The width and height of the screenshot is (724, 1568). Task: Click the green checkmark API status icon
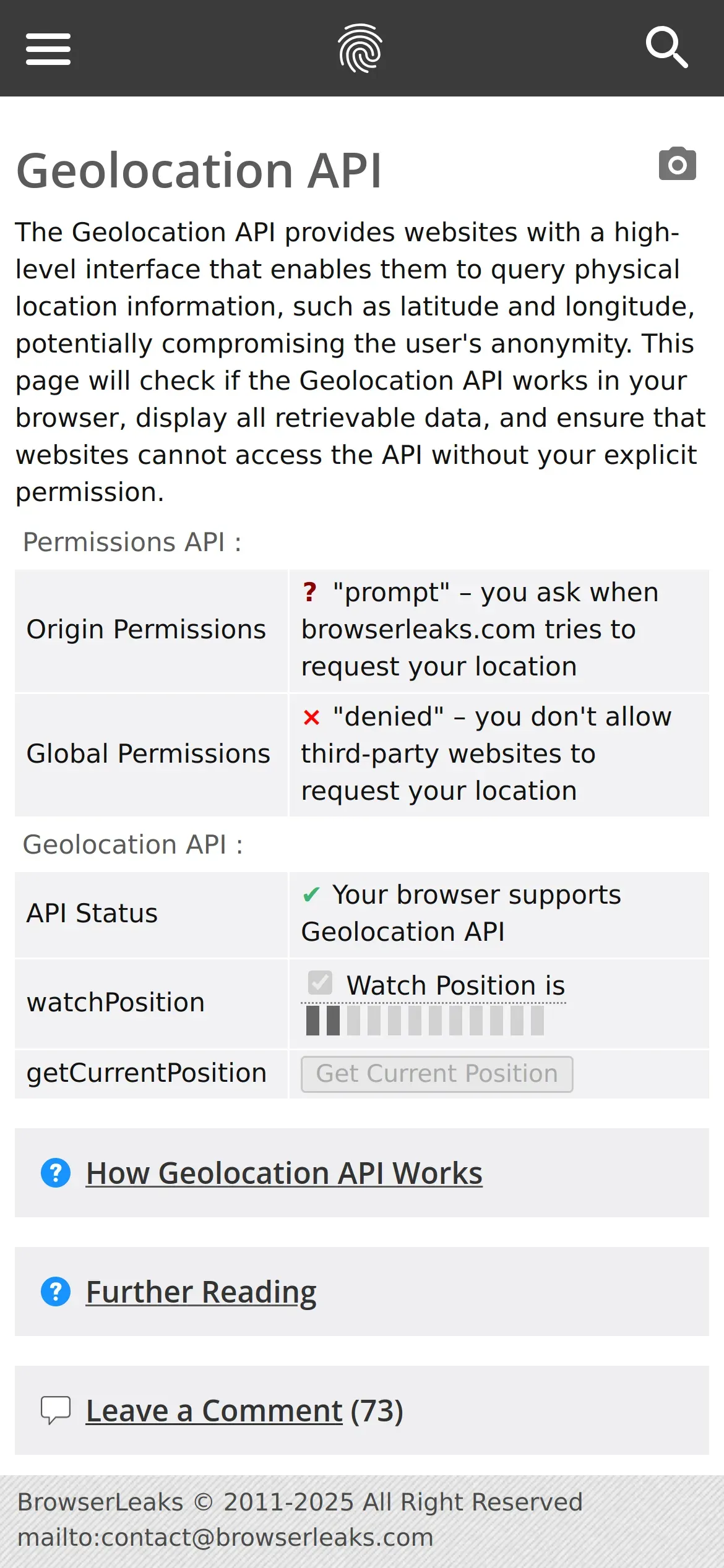[311, 894]
